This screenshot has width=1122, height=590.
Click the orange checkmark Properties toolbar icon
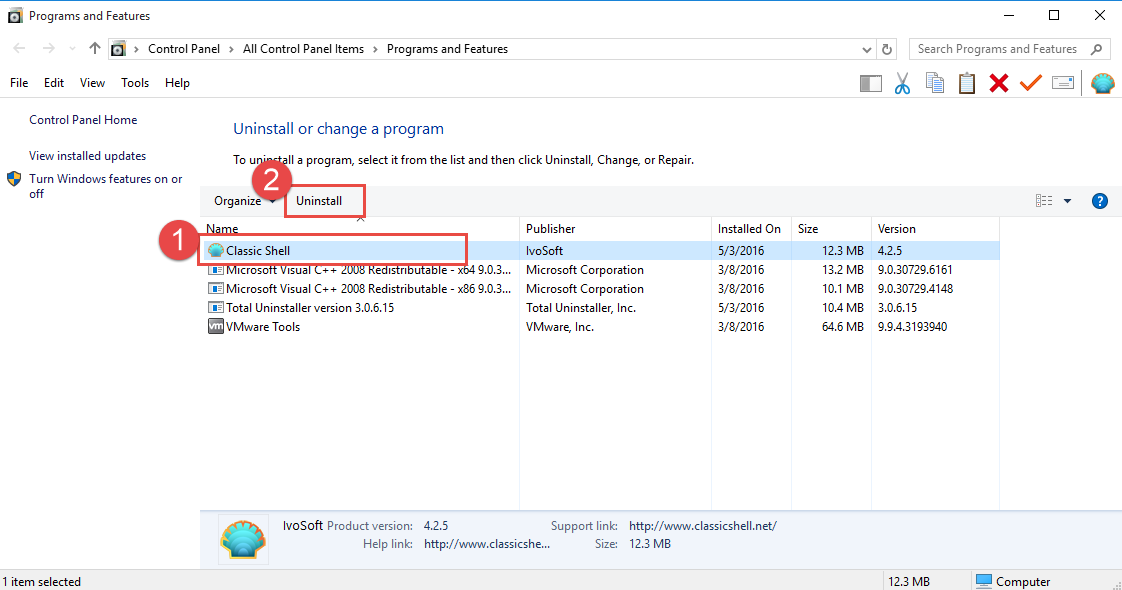[x=1030, y=83]
